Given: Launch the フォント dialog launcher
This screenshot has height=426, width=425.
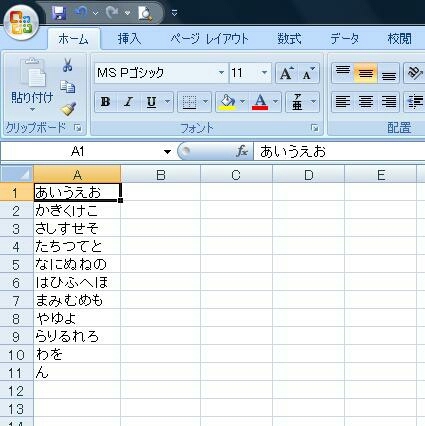Looking at the screenshot, I should pyautogui.click(x=314, y=128).
